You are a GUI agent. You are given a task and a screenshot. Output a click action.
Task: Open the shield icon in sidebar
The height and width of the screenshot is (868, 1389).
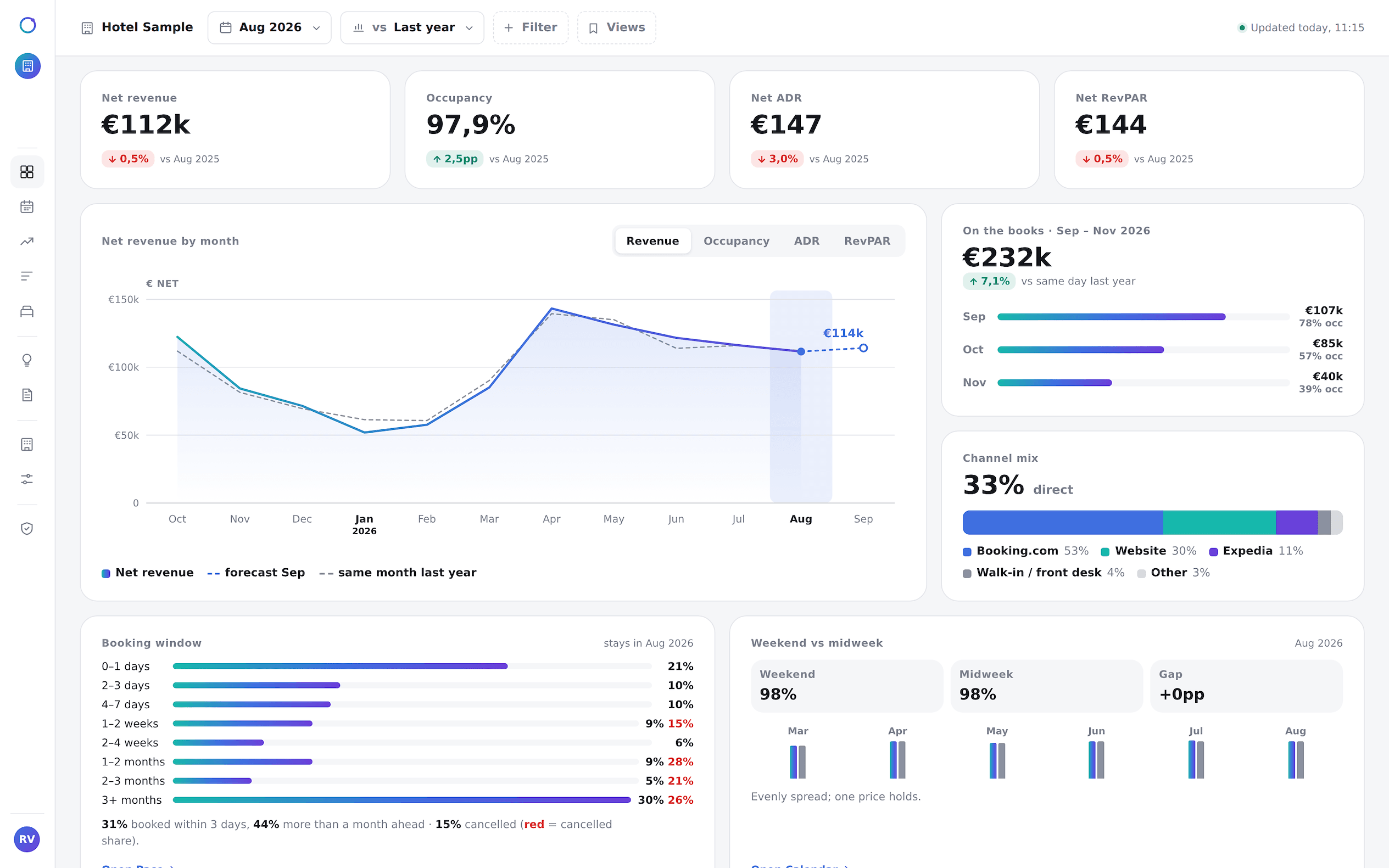point(27,528)
